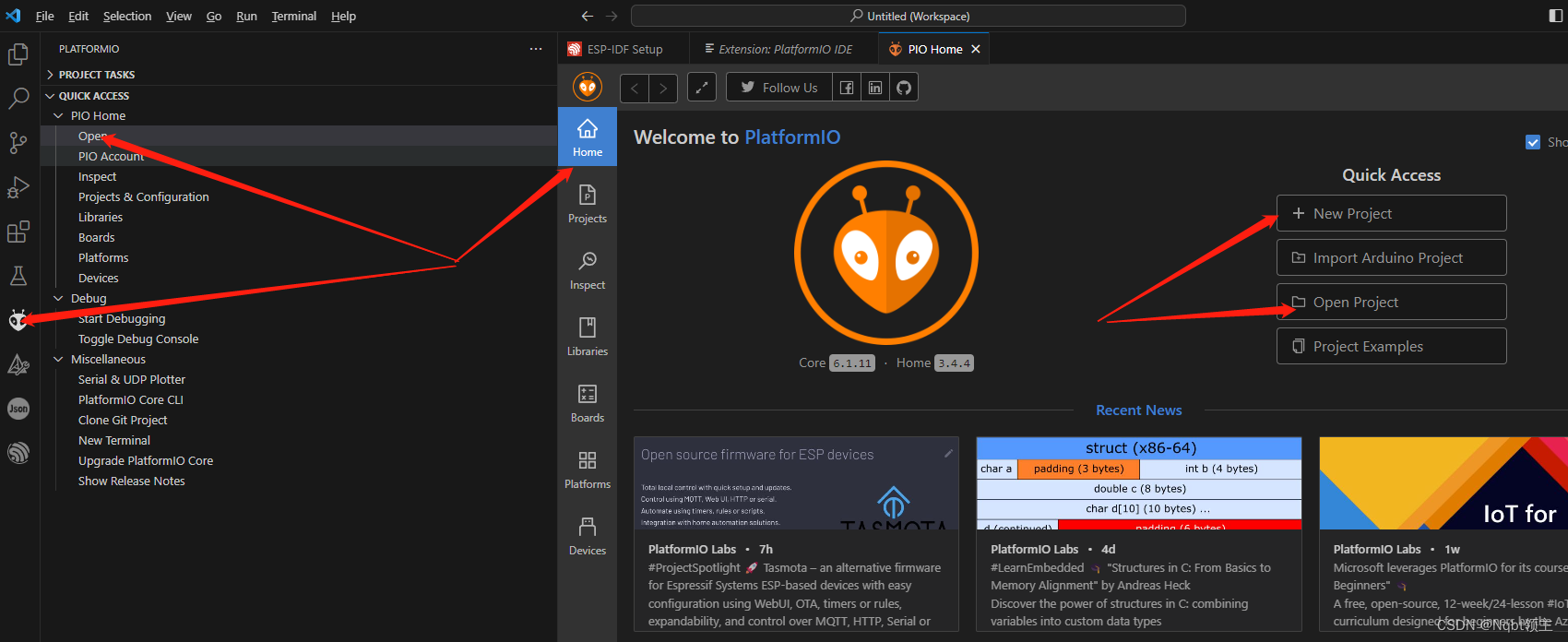Open the struct (x86-64) news thumbnail
1568x642 pixels.
[1139, 482]
